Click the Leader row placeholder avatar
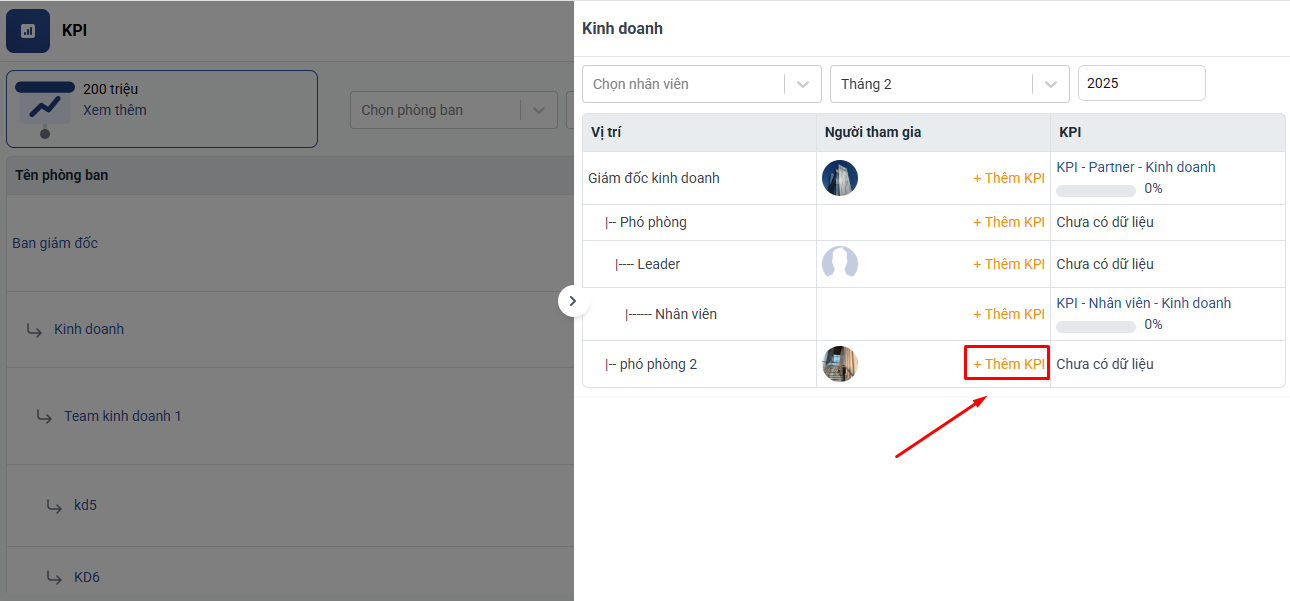 (x=839, y=264)
